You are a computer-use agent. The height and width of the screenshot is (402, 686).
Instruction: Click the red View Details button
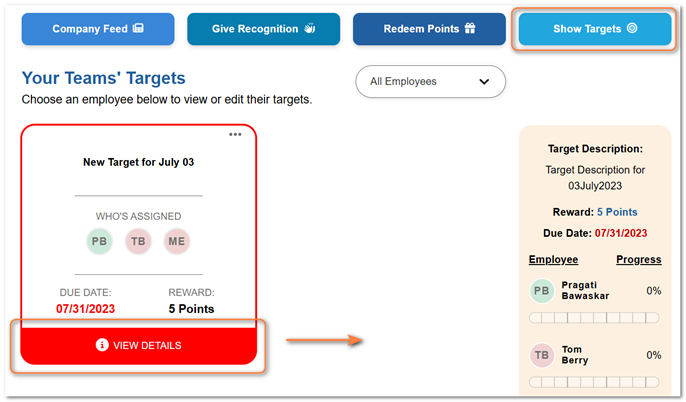pyautogui.click(x=138, y=346)
